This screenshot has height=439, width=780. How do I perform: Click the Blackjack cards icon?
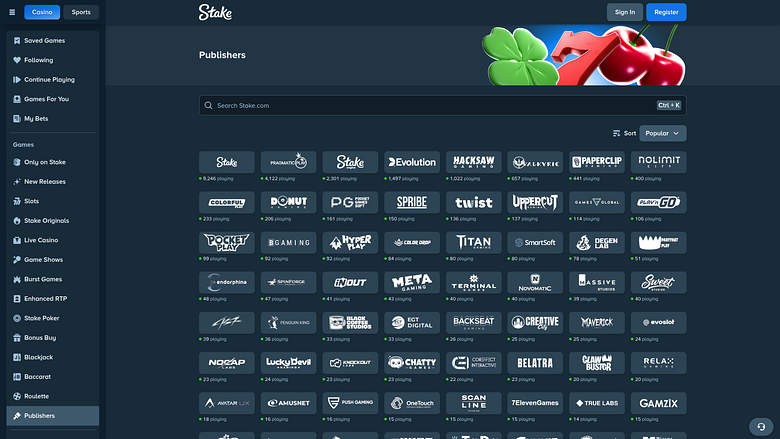point(17,357)
